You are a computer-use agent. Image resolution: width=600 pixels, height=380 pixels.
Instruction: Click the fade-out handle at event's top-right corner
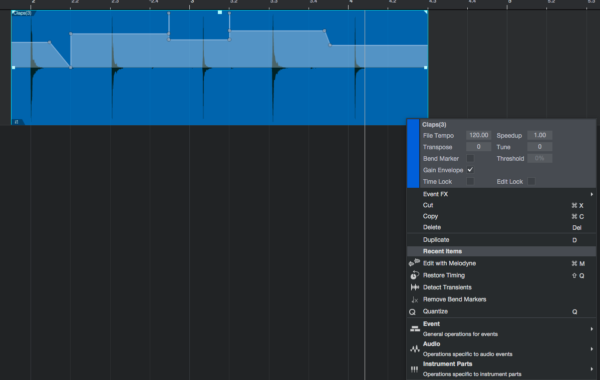tap(426, 13)
